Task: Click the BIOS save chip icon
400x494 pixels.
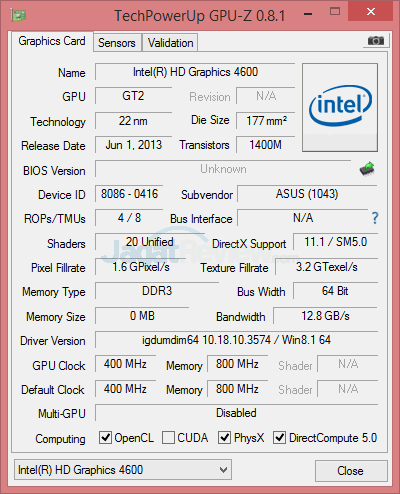Action: 367,169
